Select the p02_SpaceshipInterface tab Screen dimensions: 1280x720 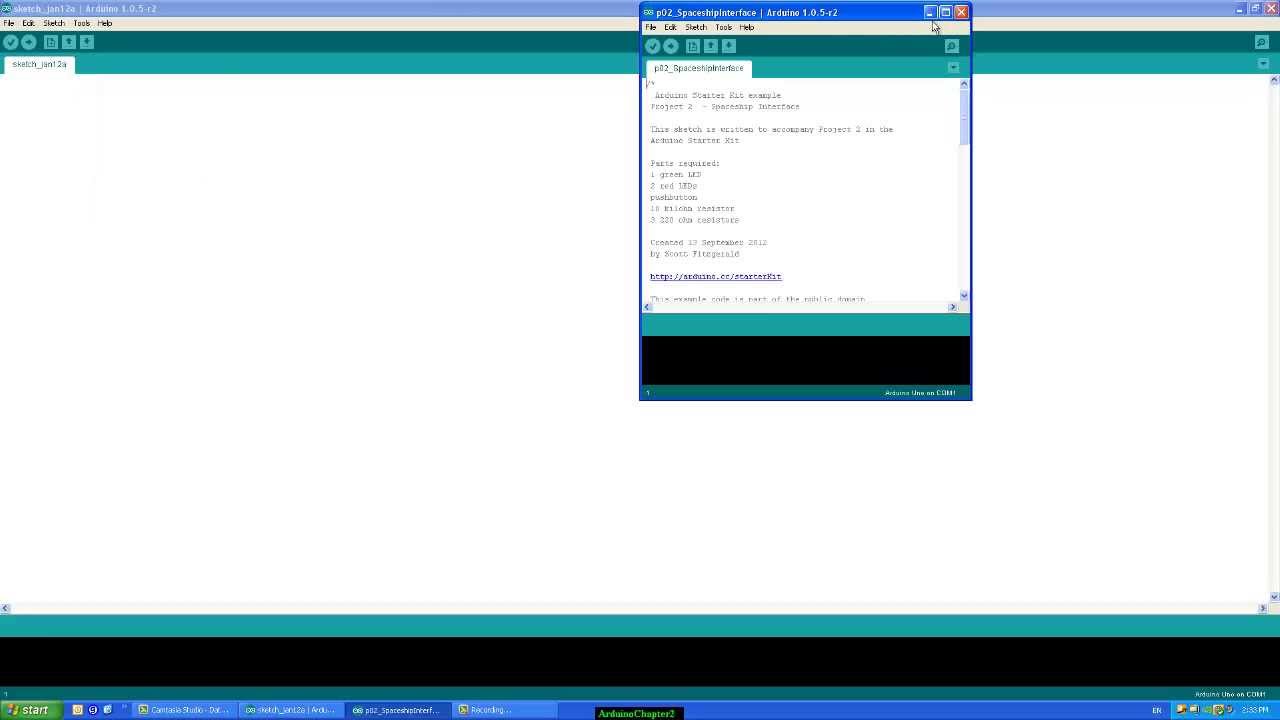tap(699, 68)
